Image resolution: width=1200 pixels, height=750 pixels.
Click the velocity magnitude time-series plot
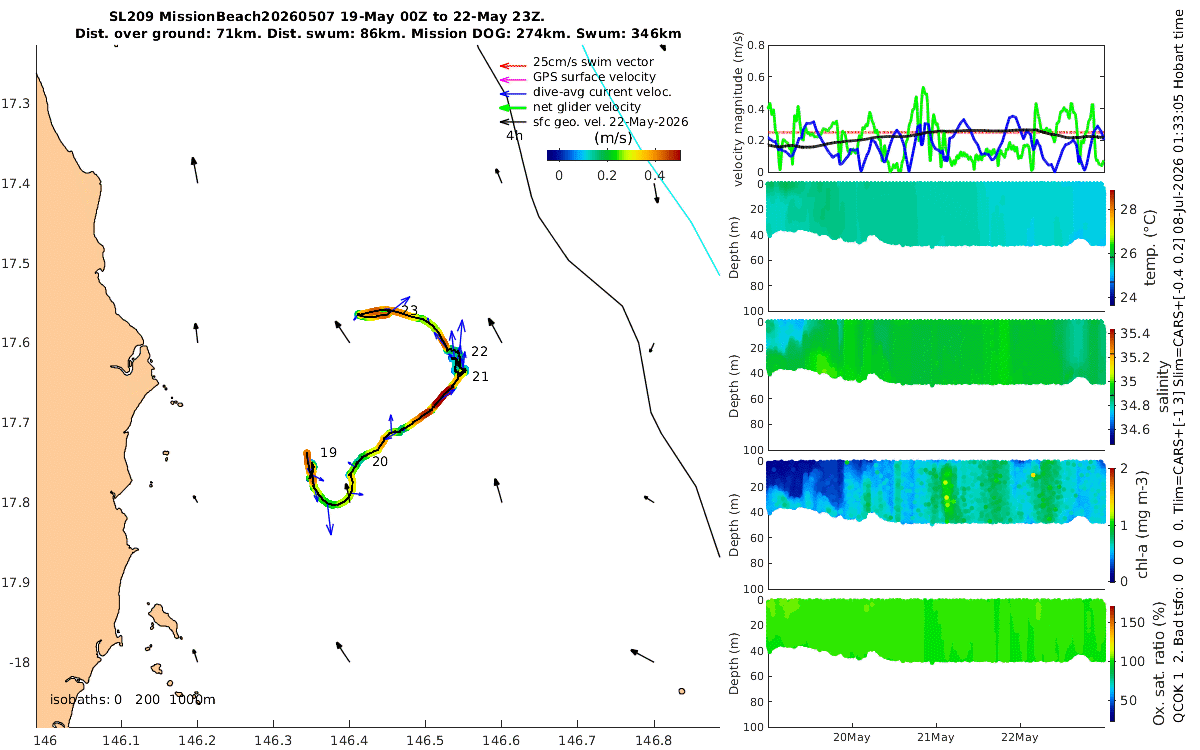pyautogui.click(x=934, y=109)
